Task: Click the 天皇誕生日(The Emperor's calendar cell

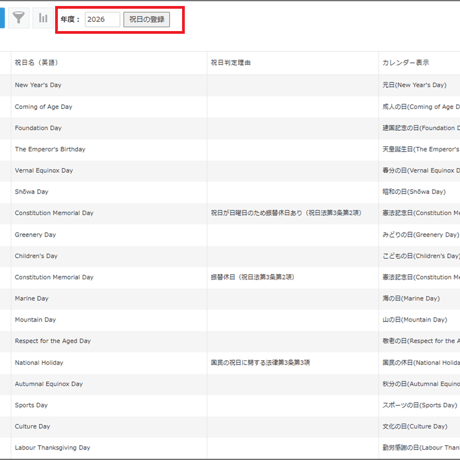Action: point(419,149)
